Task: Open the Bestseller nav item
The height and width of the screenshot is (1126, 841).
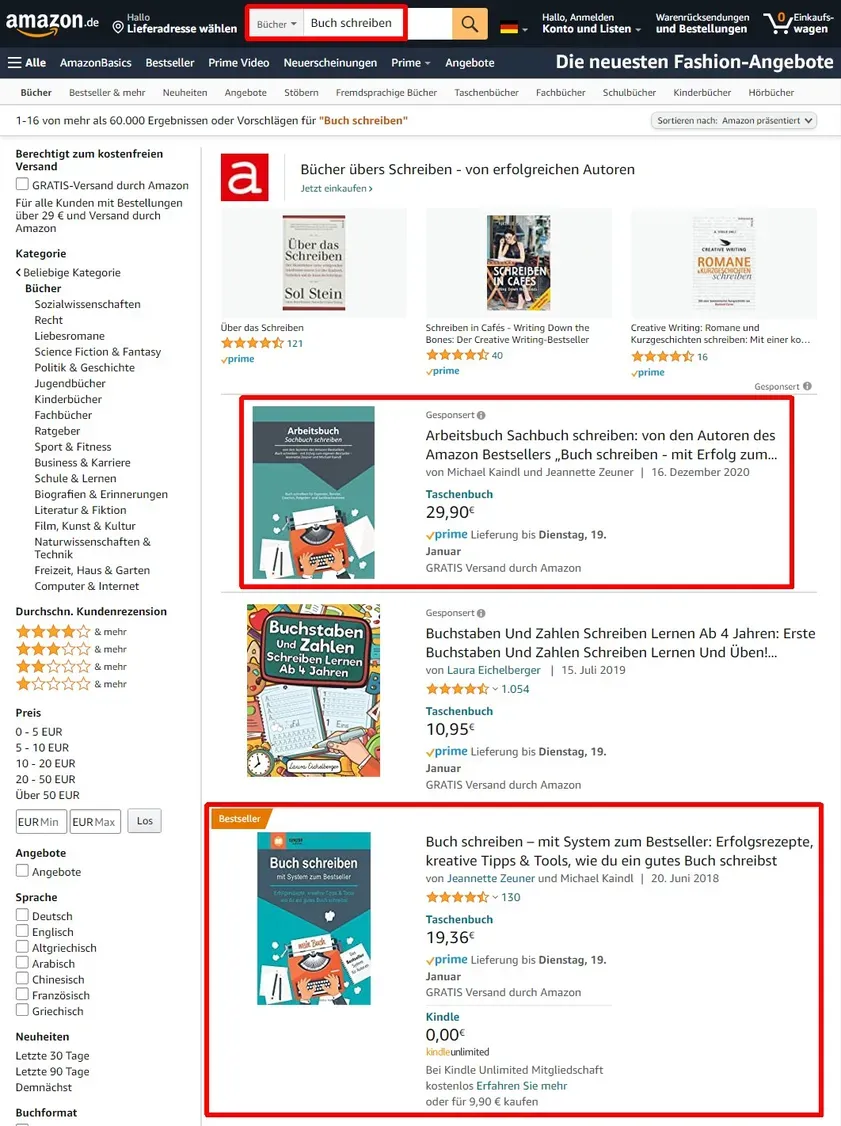Action: tap(169, 62)
